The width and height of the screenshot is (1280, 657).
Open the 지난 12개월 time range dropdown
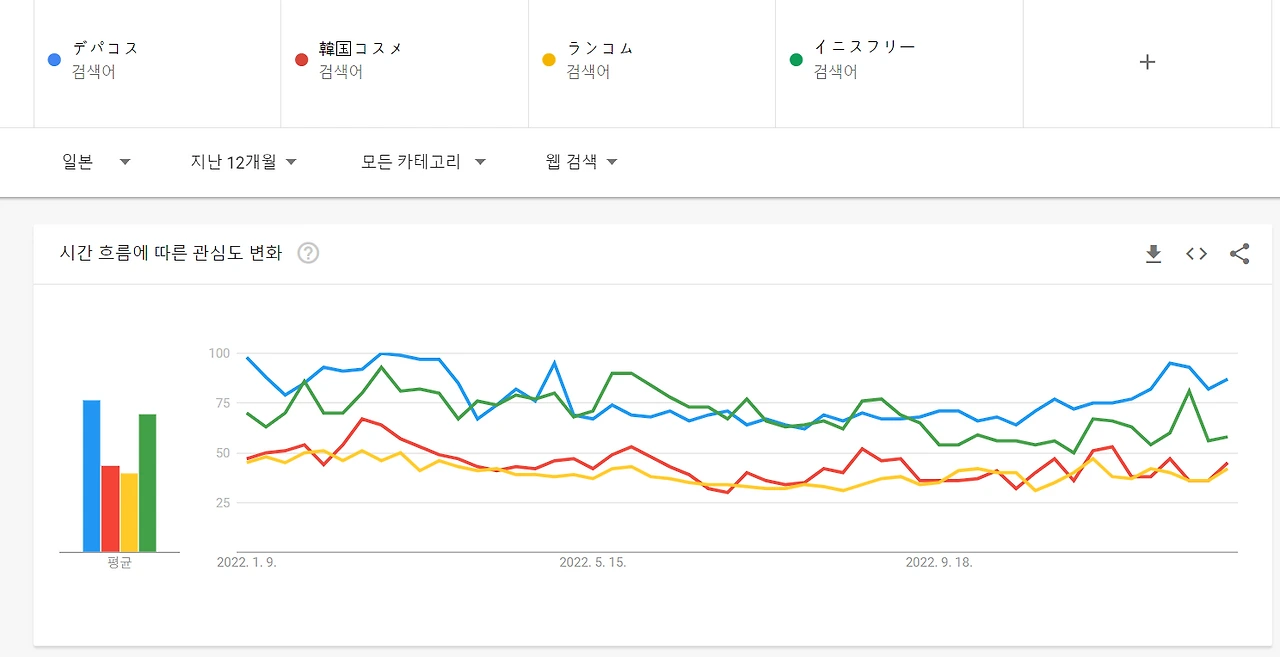point(243,162)
